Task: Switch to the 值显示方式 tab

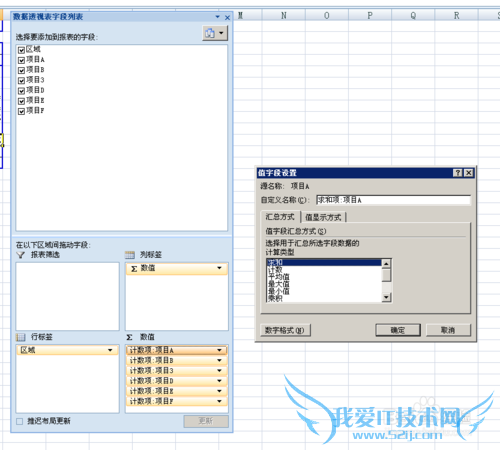Action: [x=323, y=217]
